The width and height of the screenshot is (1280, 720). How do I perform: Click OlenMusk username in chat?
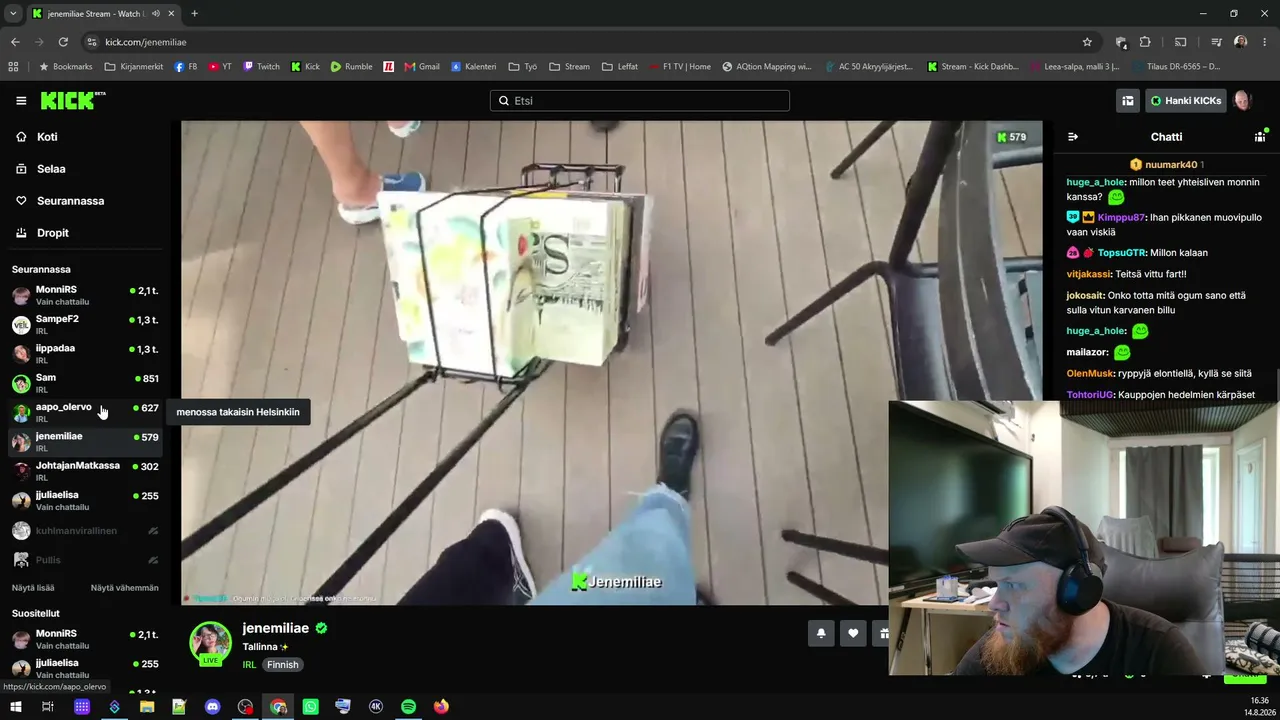(x=1090, y=373)
